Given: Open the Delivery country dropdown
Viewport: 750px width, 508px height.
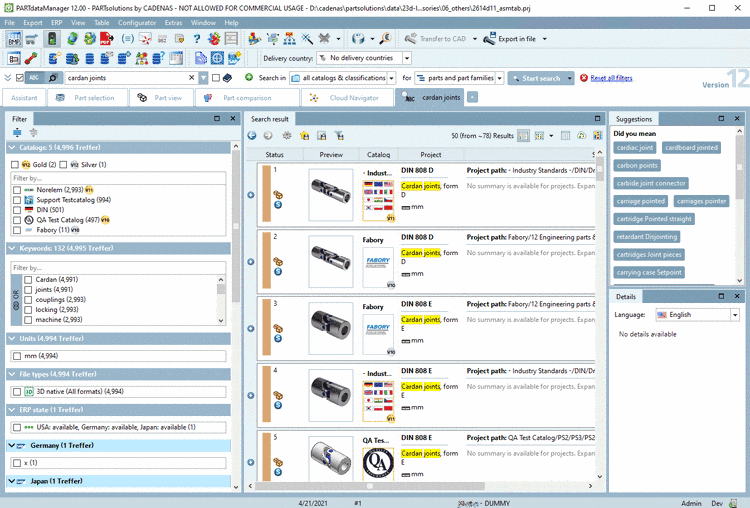Looking at the screenshot, I should click(407, 58).
